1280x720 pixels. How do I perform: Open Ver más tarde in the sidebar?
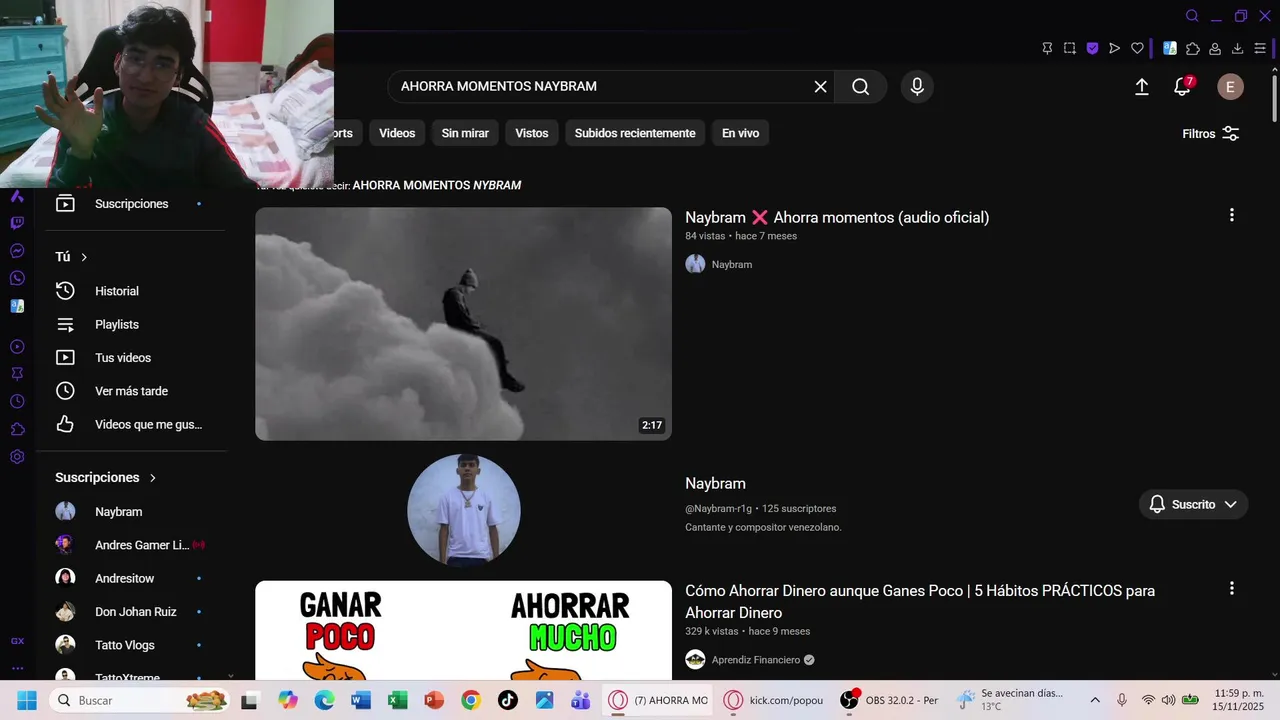tap(131, 391)
